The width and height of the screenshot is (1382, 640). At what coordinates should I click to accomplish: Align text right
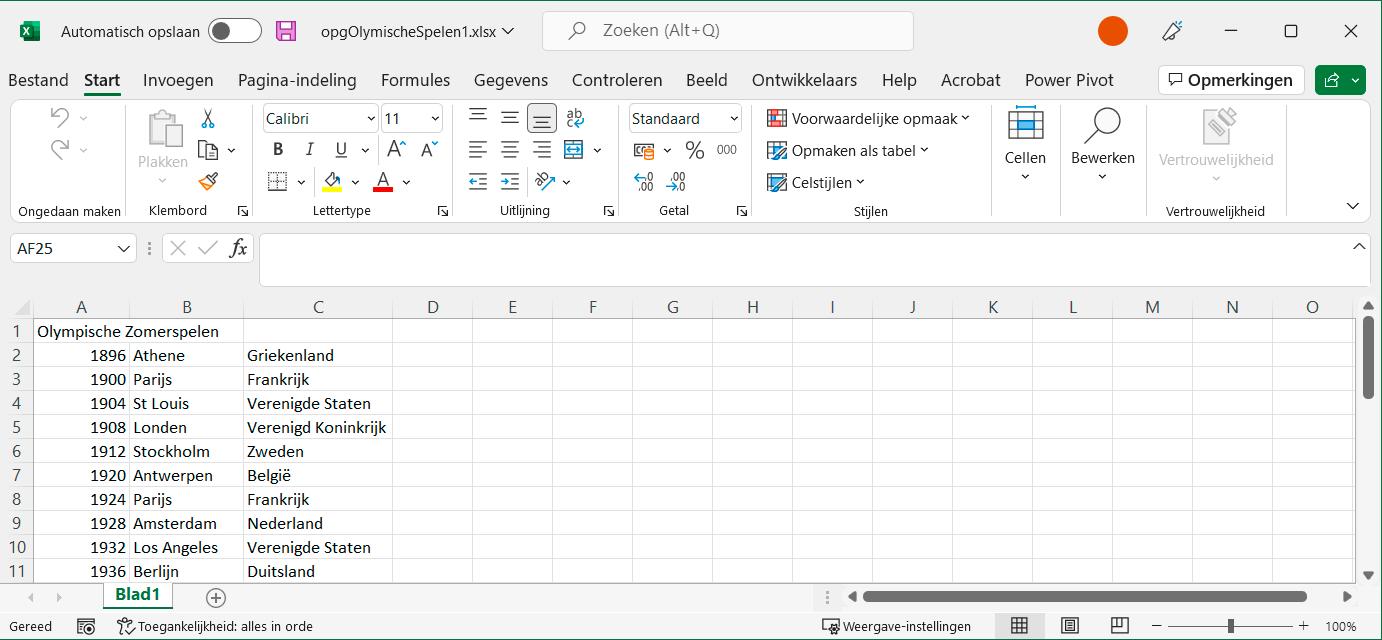tap(542, 150)
